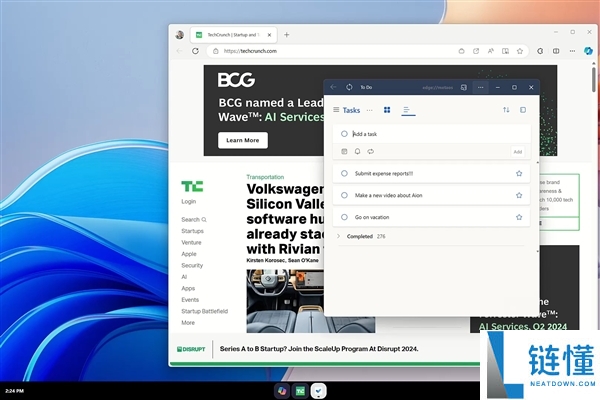600x400 pixels.
Task: Click the Disrupt ScaleUp Program banner text
Action: [319, 349]
